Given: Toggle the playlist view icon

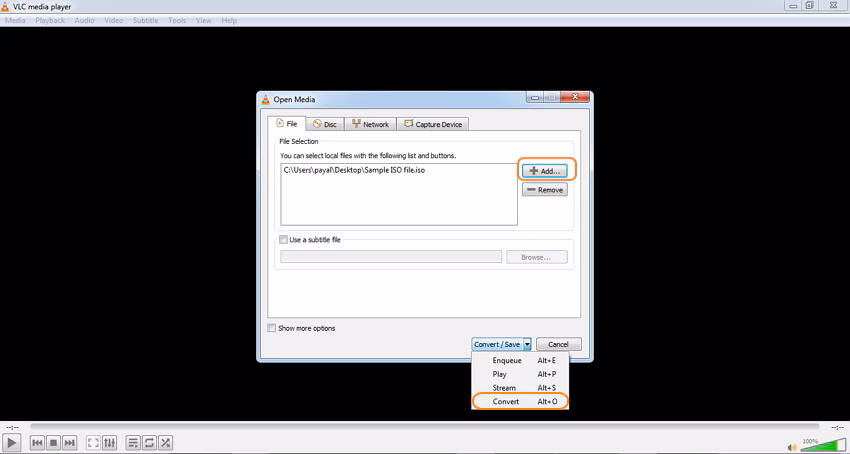Looking at the screenshot, I should click(133, 443).
